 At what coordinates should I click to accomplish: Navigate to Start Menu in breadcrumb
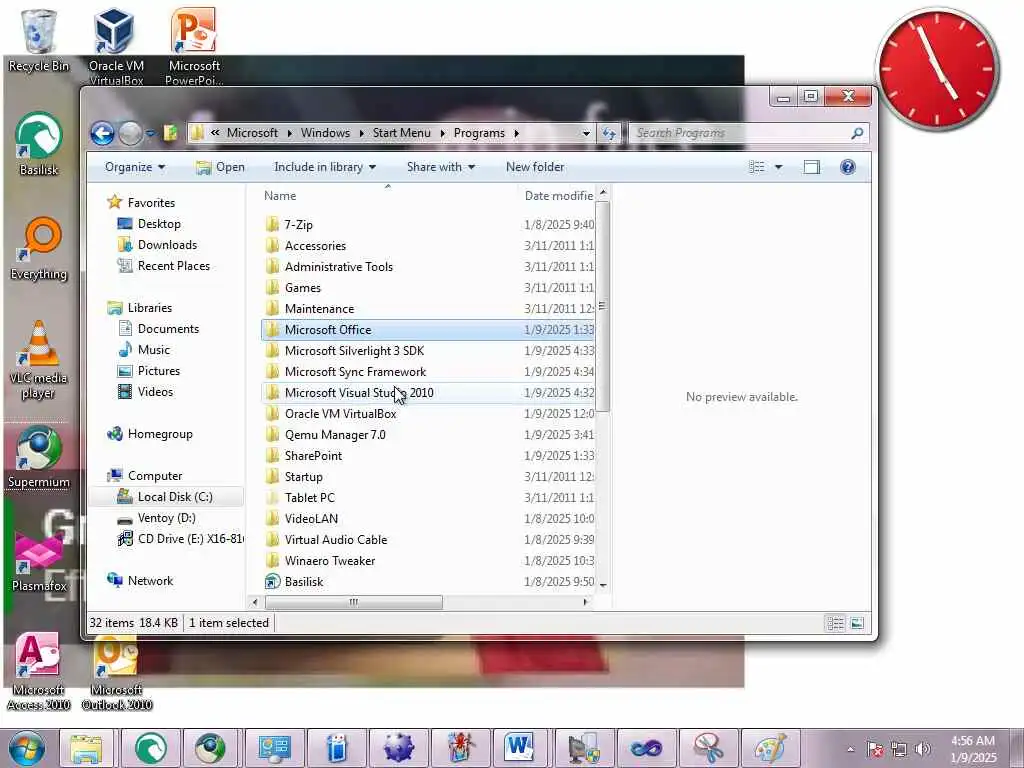point(402,133)
